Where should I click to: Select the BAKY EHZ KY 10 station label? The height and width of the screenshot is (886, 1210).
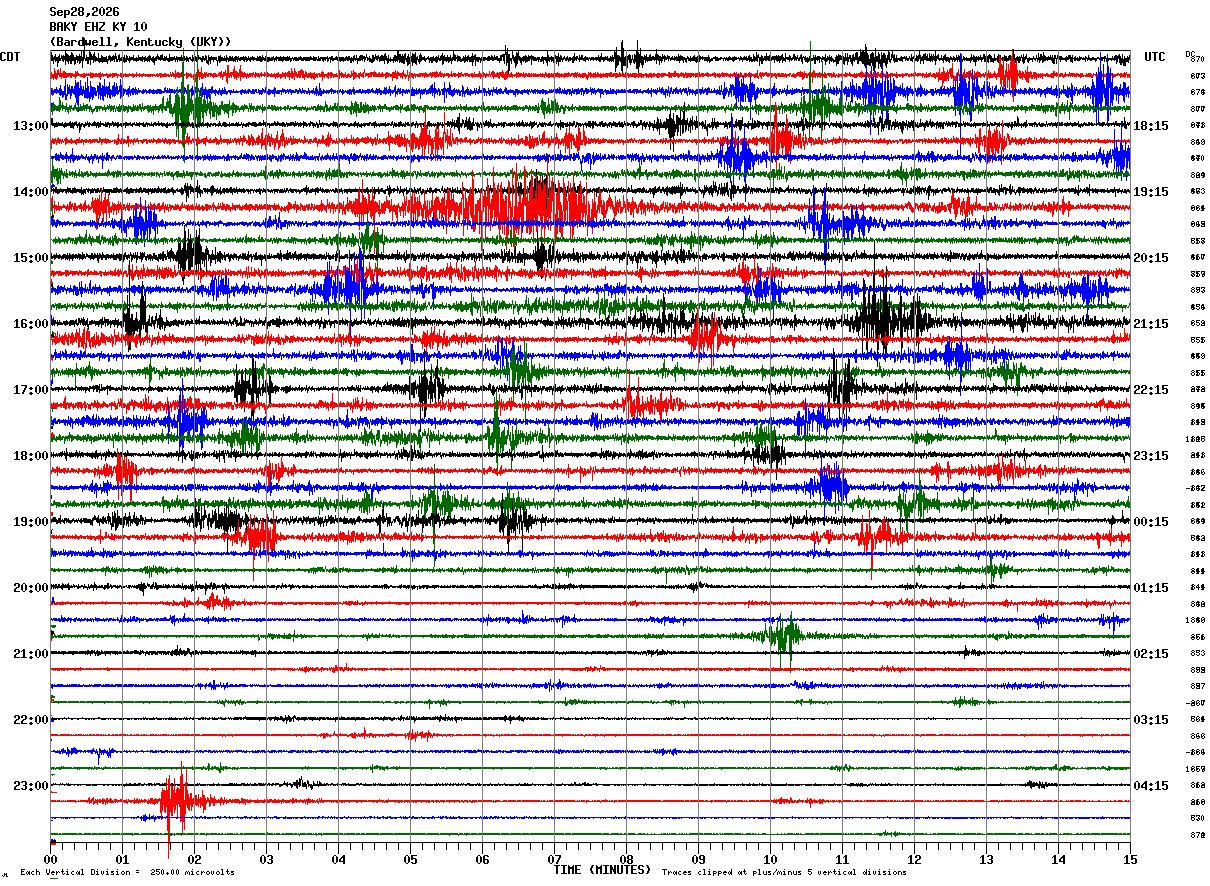click(x=98, y=27)
